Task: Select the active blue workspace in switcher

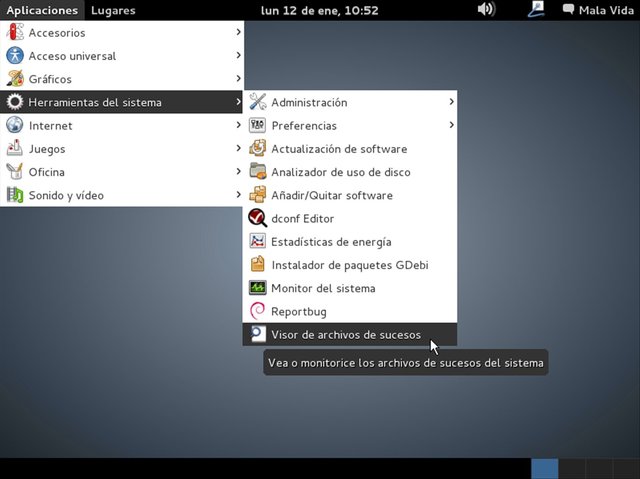Action: click(544, 468)
